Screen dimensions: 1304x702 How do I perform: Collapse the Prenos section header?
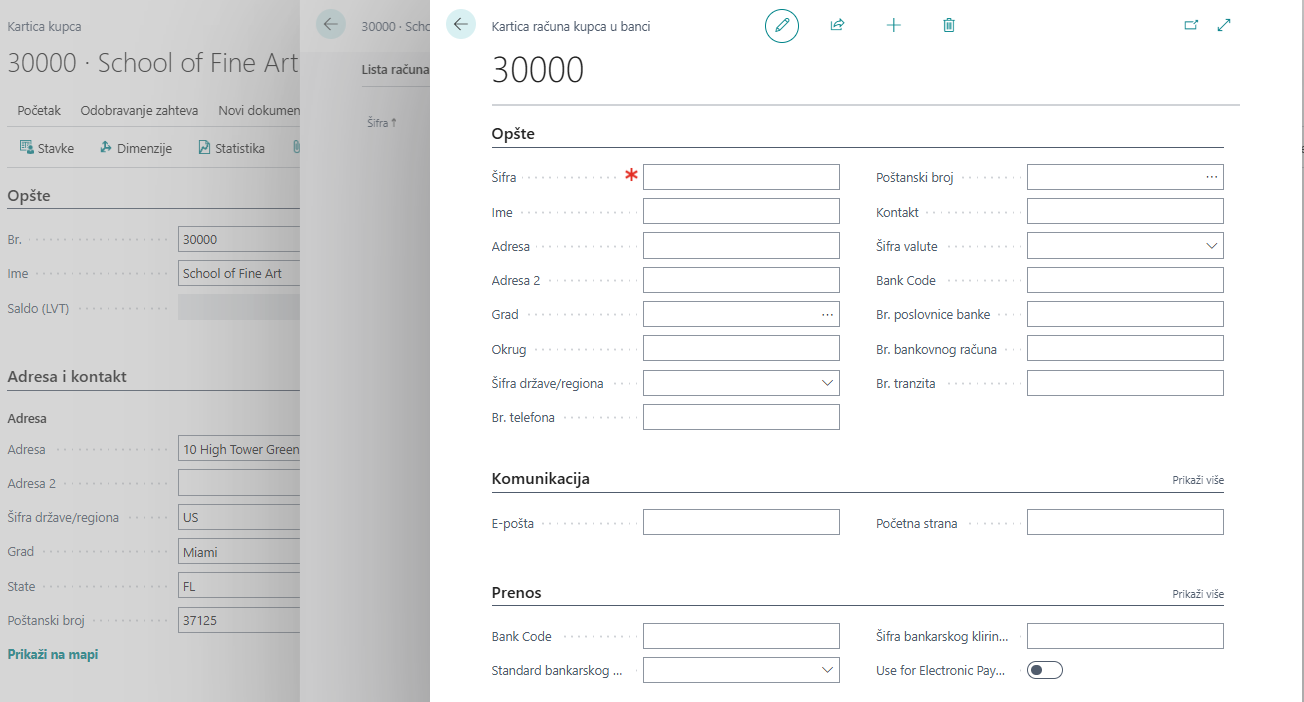[x=516, y=593]
